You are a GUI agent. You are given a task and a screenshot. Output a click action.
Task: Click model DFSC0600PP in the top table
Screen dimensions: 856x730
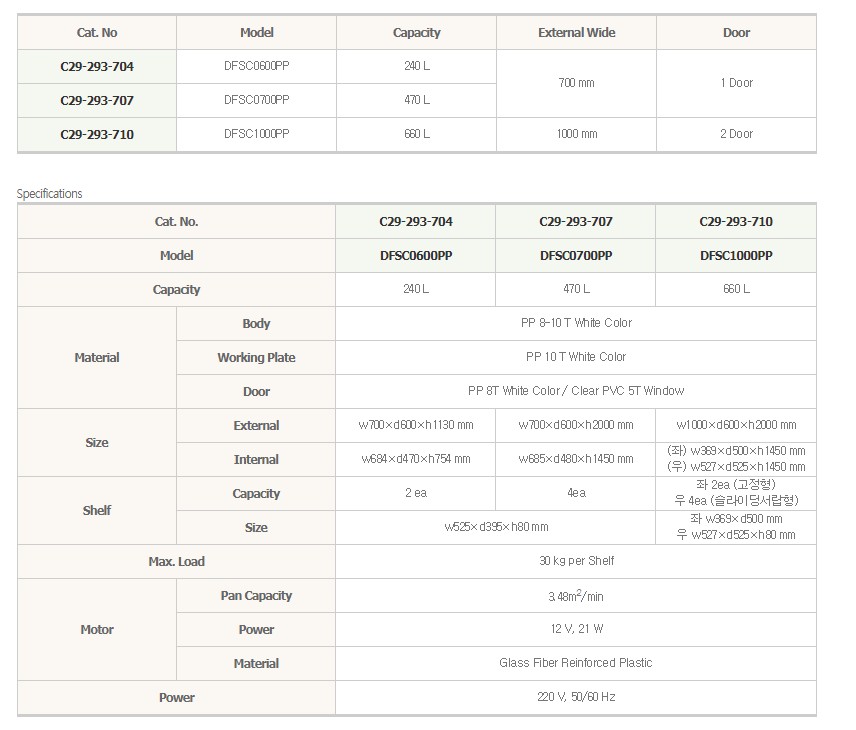257,66
